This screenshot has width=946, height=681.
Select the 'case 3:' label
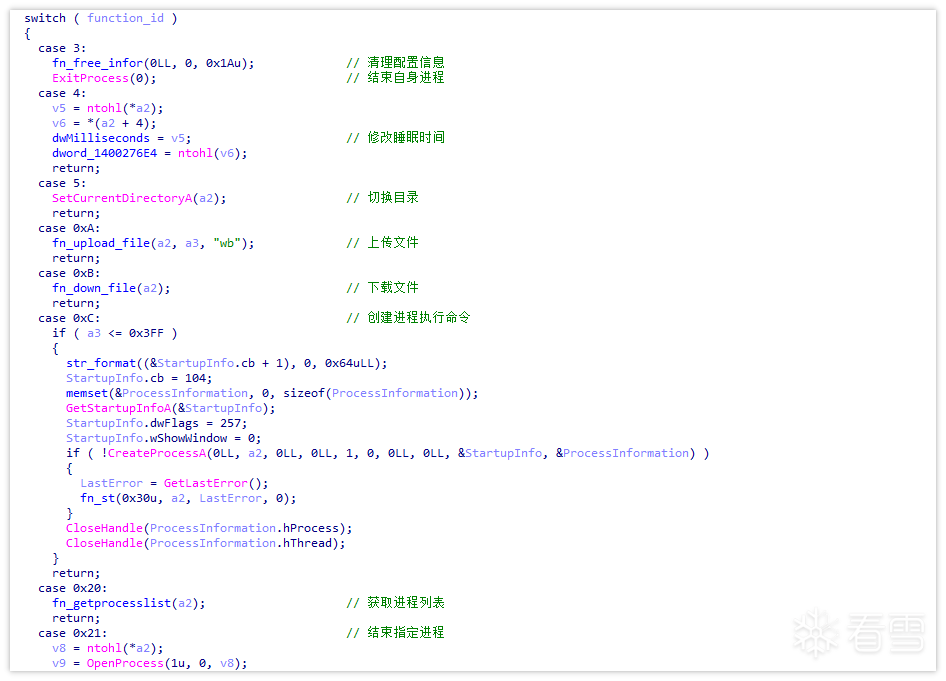click(x=62, y=48)
